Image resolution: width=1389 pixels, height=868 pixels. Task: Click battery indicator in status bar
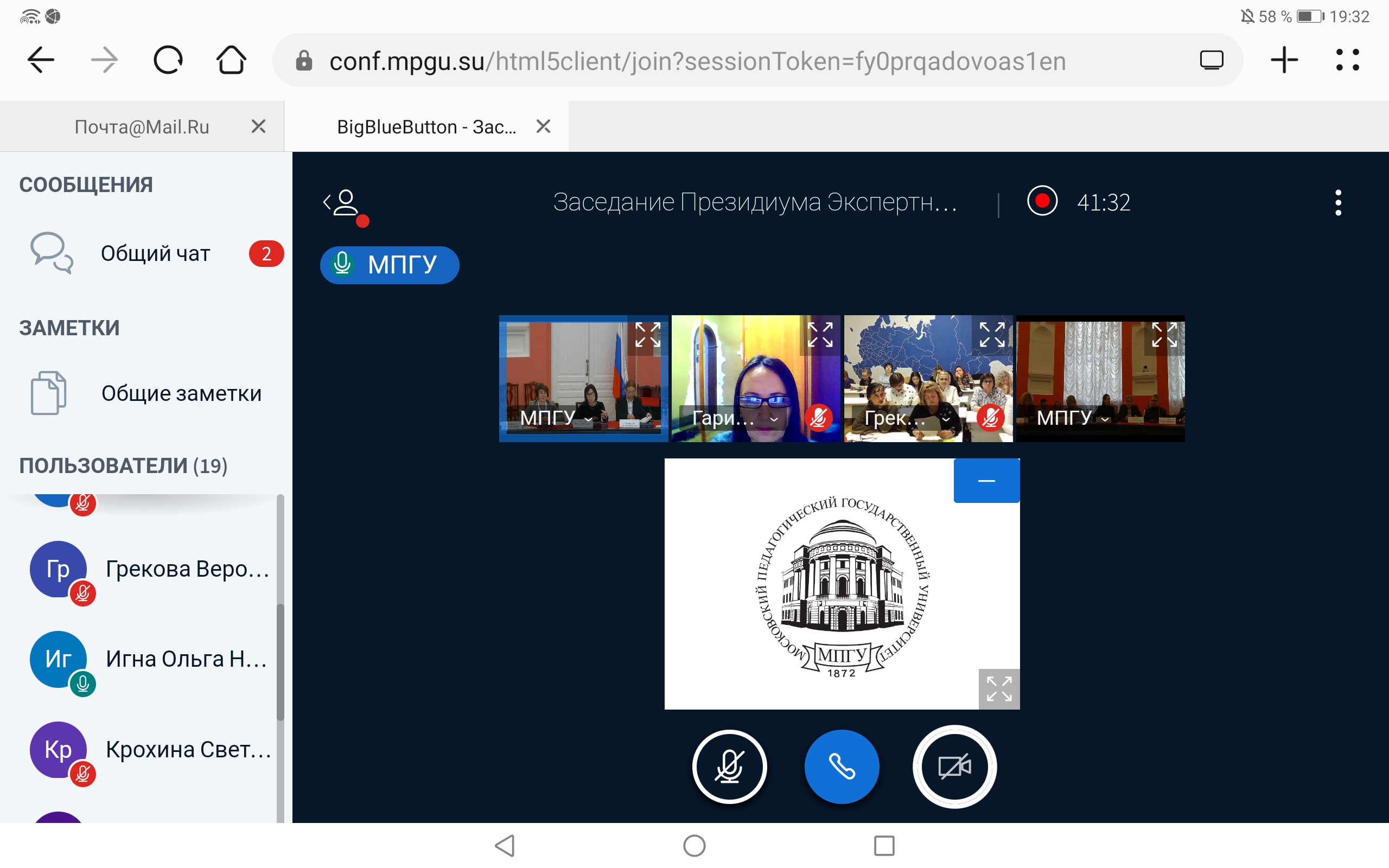[x=1310, y=16]
